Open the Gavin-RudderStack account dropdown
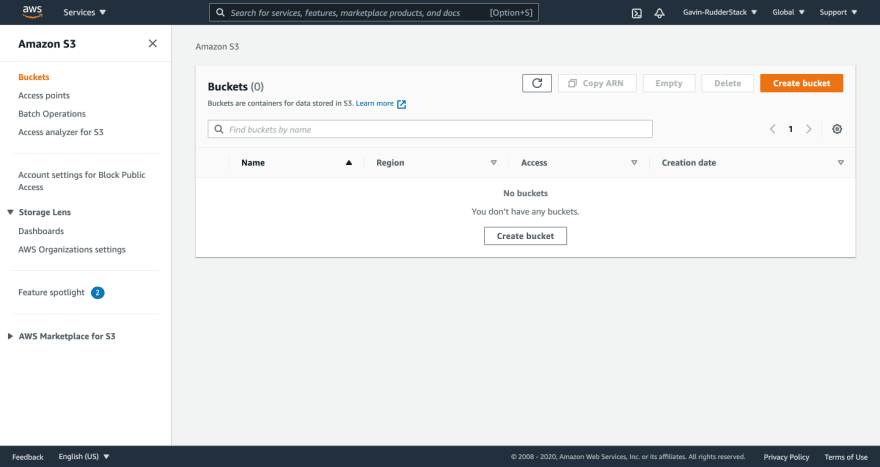 tap(719, 13)
